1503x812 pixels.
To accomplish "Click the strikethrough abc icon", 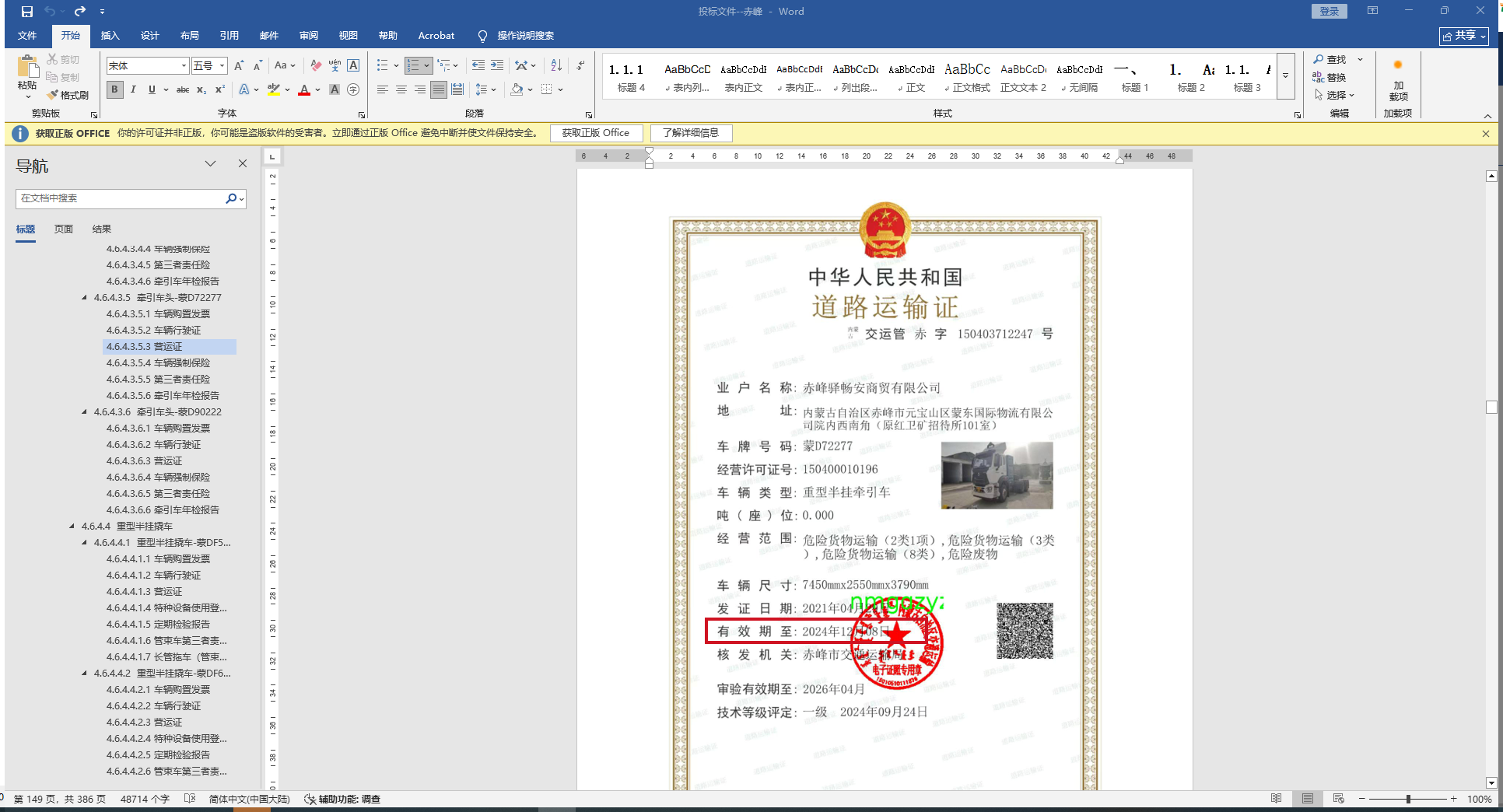I will click(x=183, y=89).
